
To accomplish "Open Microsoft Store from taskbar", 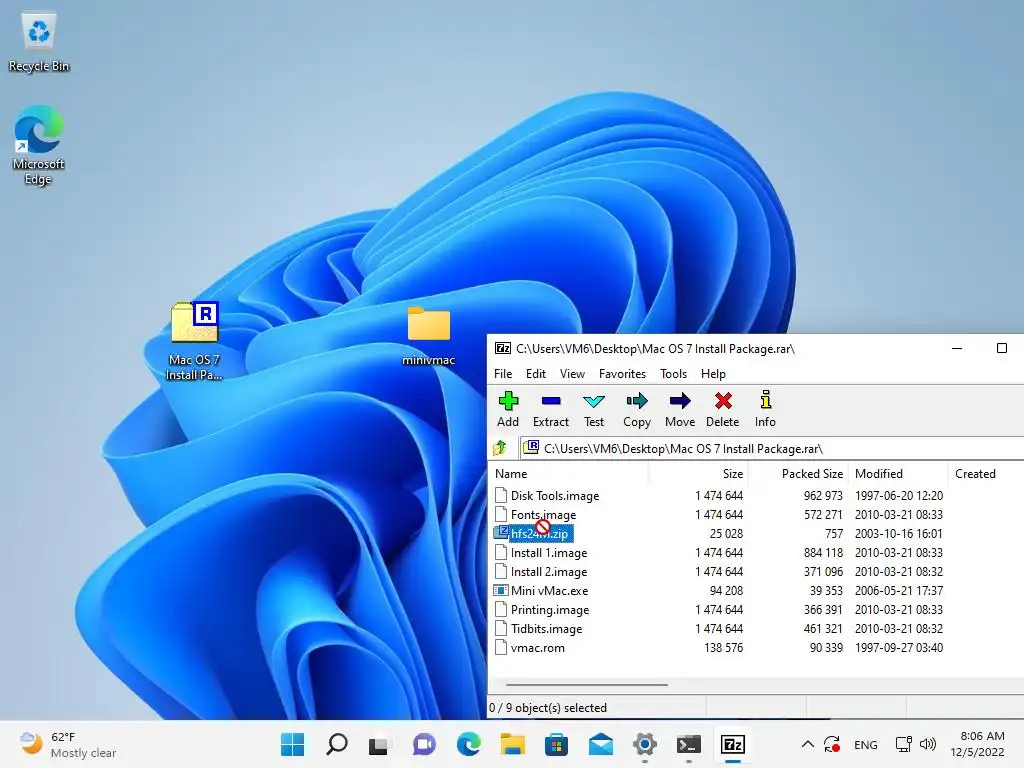I will click(x=556, y=744).
